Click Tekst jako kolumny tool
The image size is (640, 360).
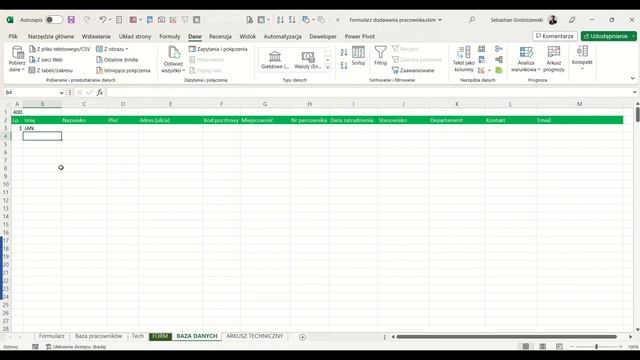coord(464,59)
